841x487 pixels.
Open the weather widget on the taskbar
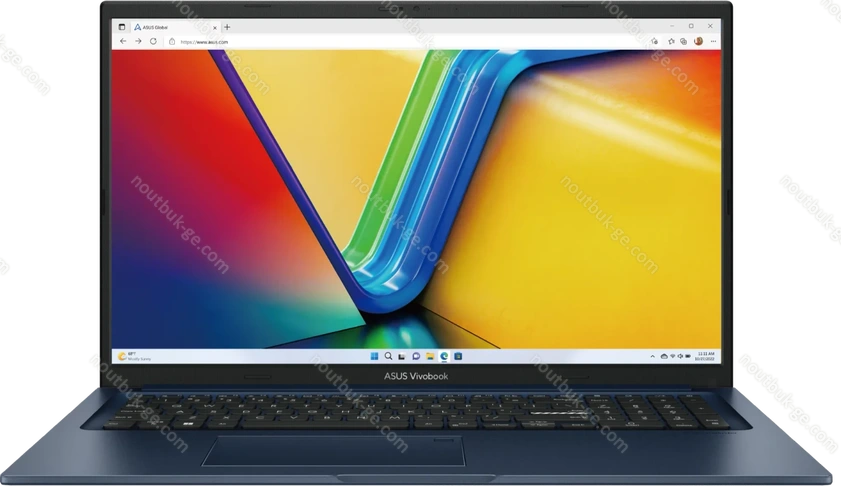(x=133, y=355)
